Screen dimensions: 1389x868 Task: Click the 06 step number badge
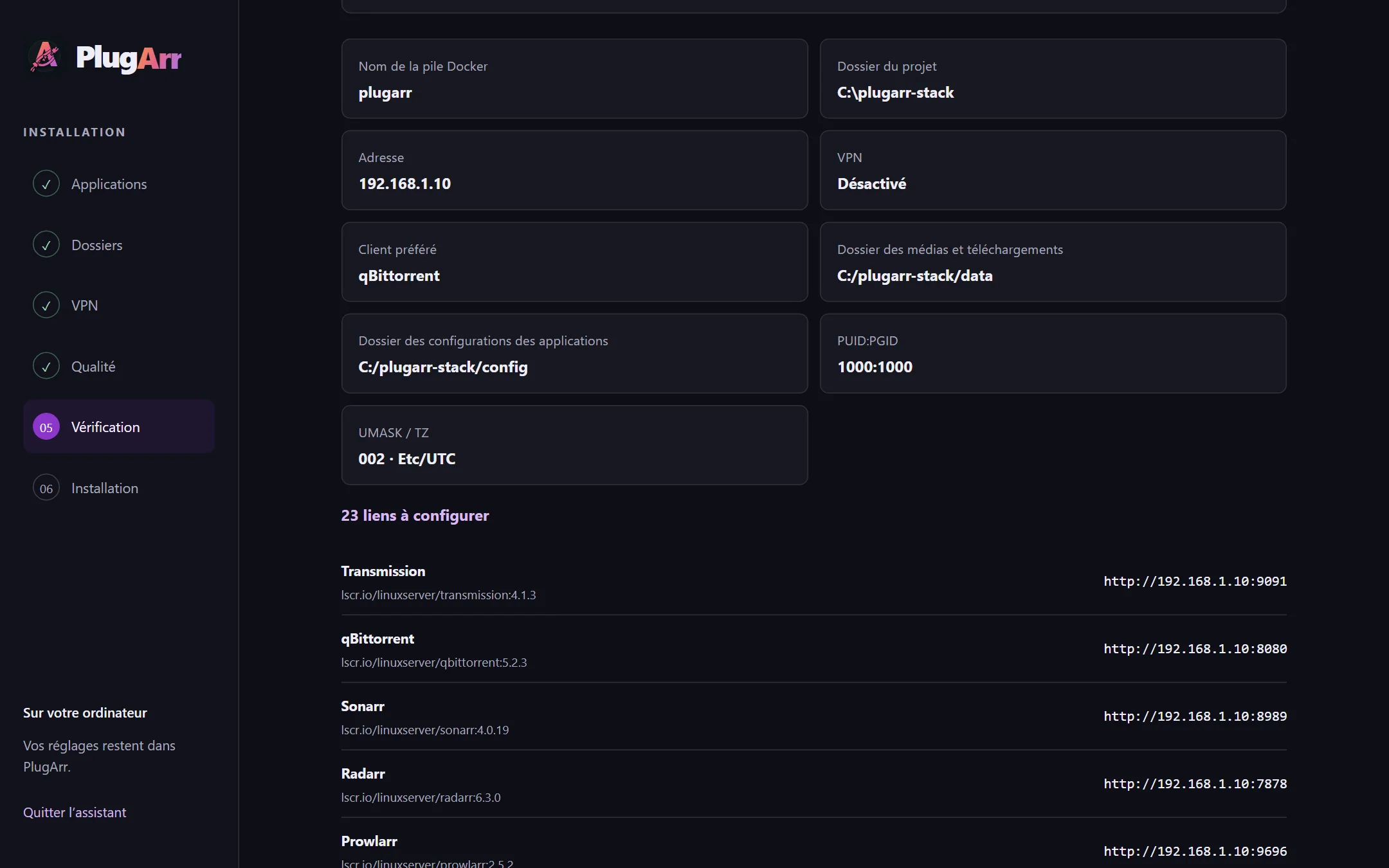click(x=46, y=488)
